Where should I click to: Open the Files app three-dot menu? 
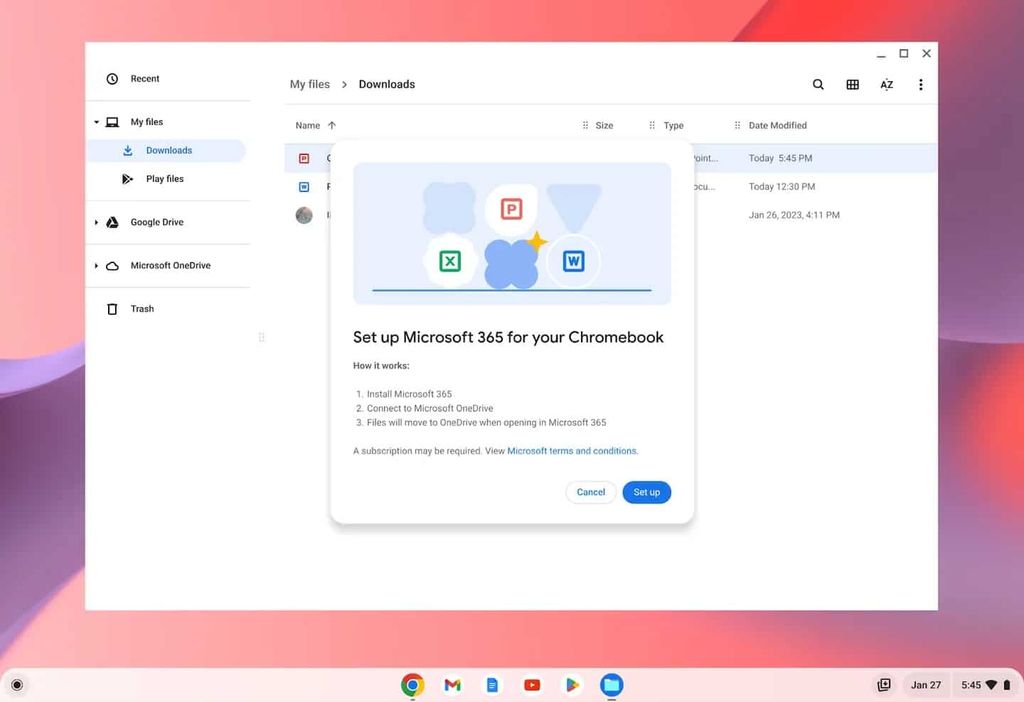920,84
